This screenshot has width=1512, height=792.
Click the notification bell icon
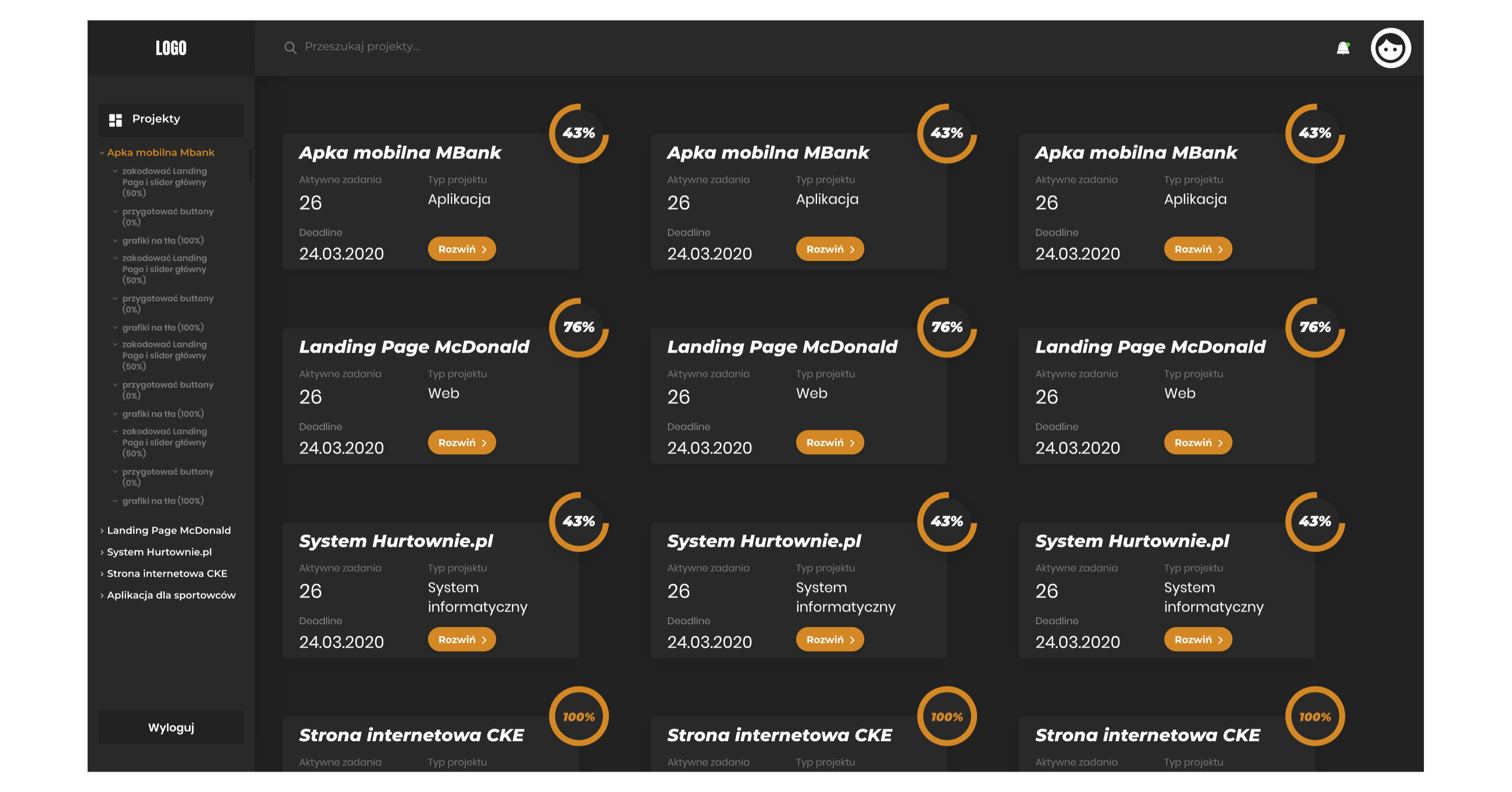[x=1342, y=48]
